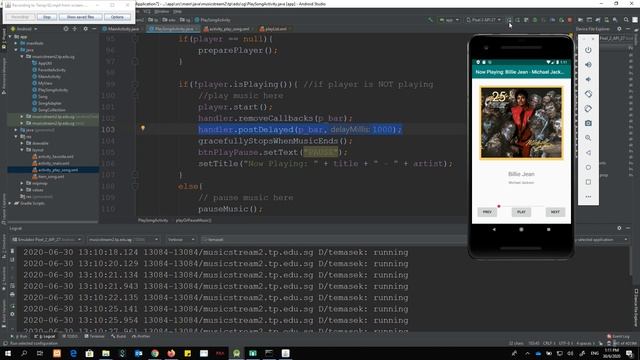
Task: Click the Logcat print icon
Action: pos(12,294)
